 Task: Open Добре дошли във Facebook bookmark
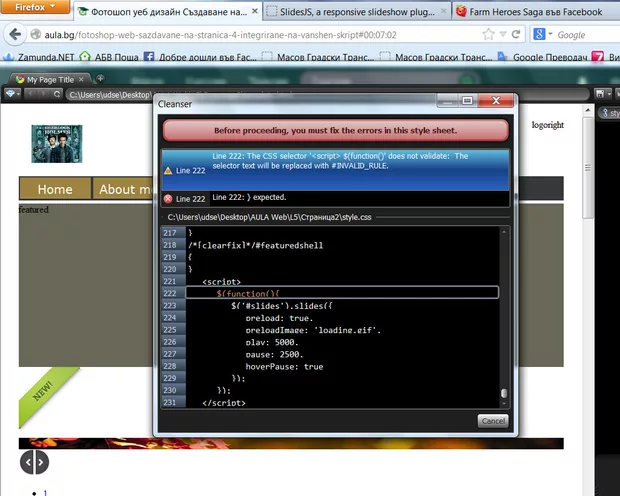click(x=200, y=57)
